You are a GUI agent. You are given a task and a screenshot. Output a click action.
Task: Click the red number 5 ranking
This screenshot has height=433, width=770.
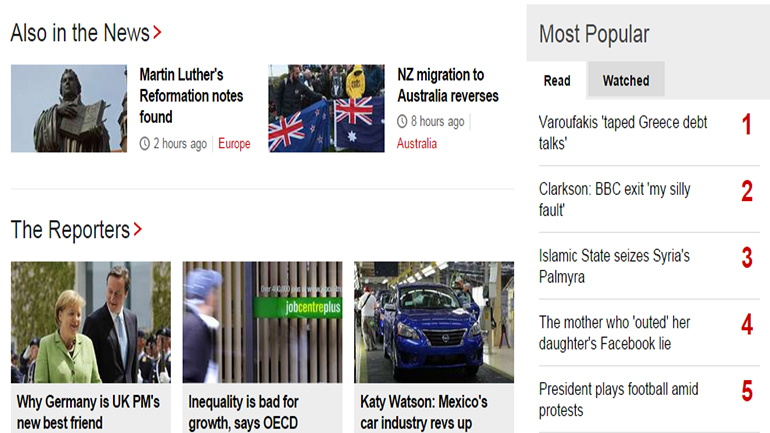(x=747, y=391)
